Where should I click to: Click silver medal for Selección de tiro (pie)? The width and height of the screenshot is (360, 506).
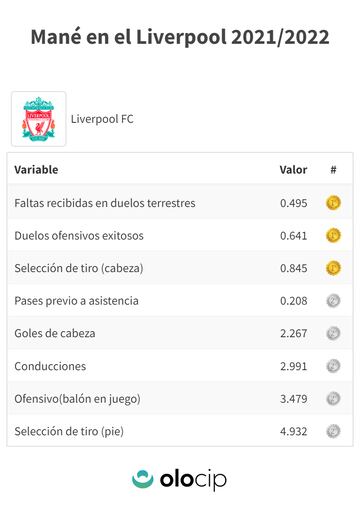point(333,431)
